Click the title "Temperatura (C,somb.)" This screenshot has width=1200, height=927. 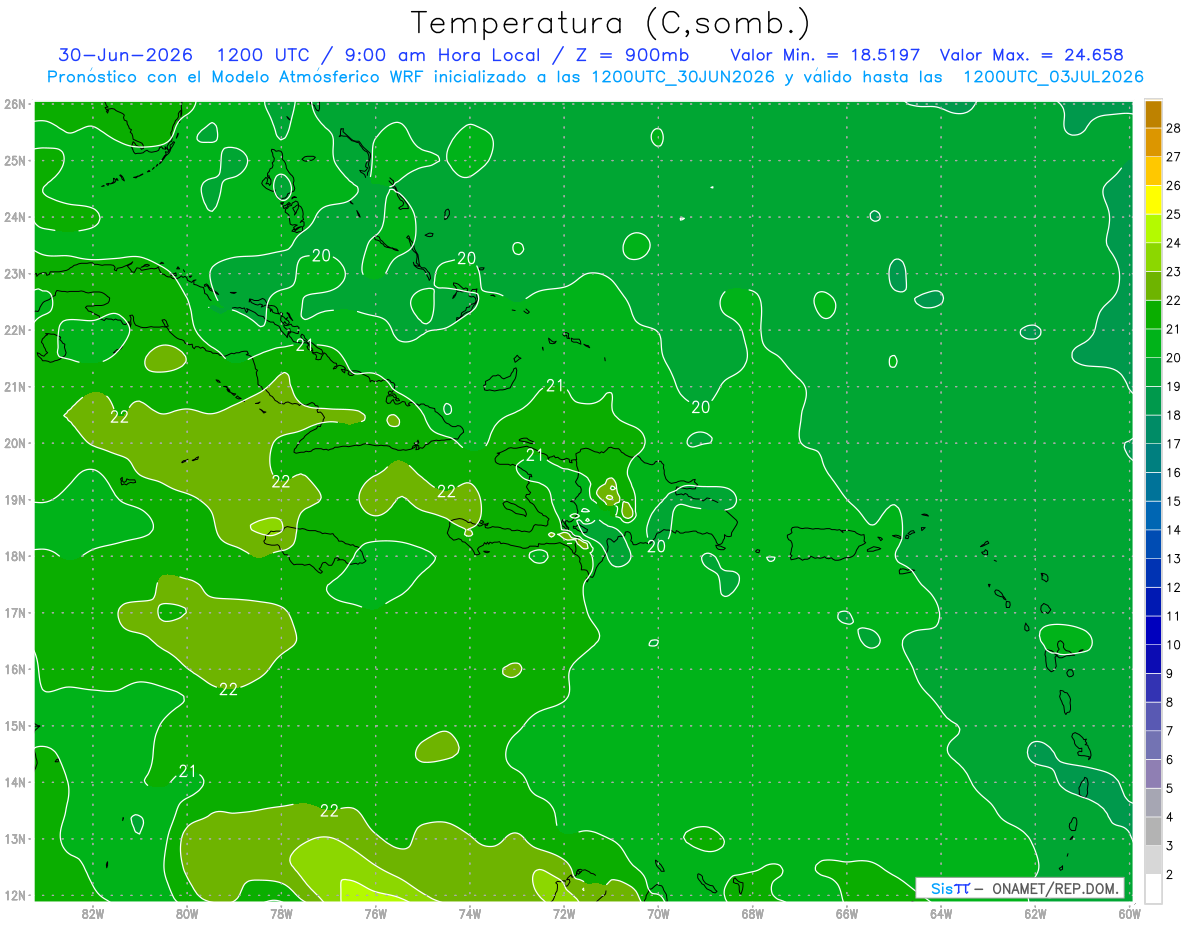coord(611,23)
